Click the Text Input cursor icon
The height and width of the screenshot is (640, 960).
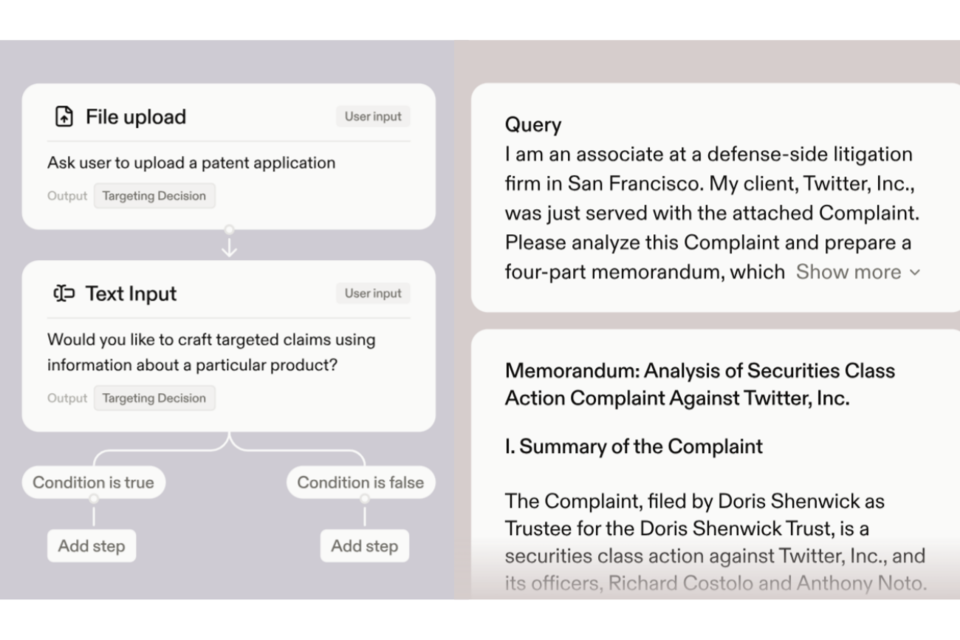click(x=64, y=294)
